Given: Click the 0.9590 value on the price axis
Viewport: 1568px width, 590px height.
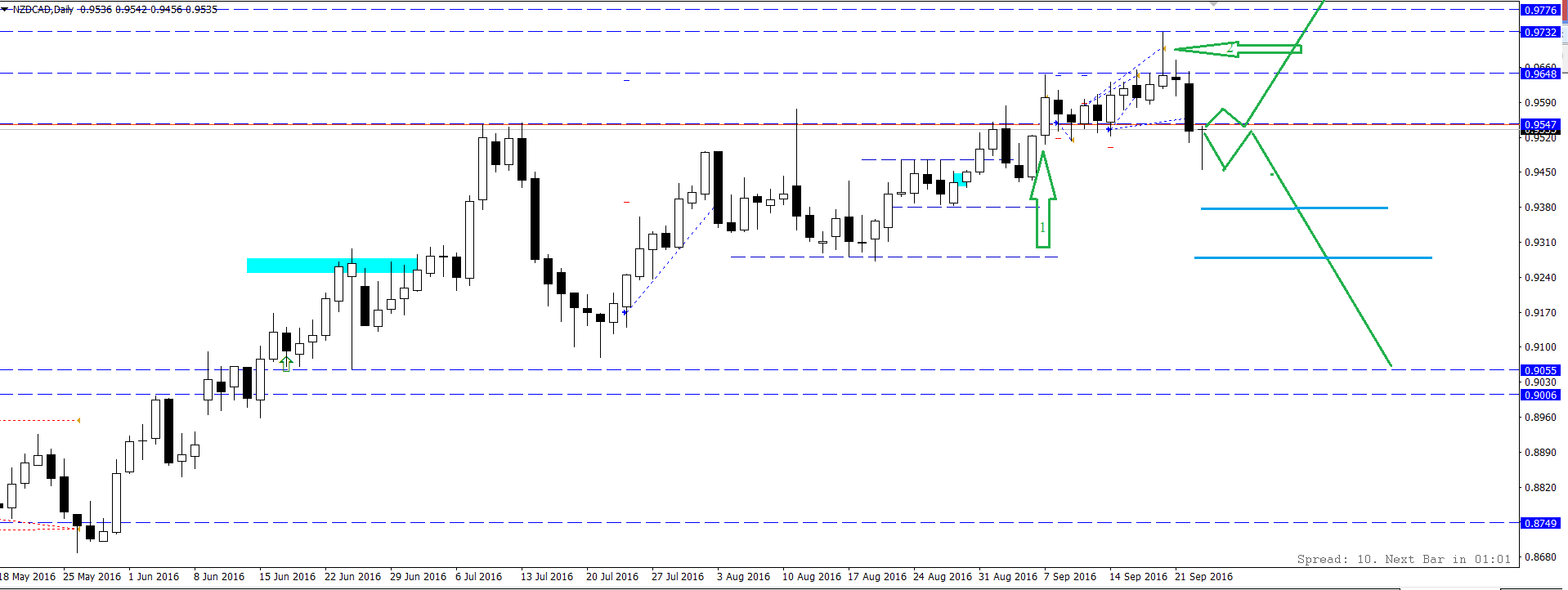Looking at the screenshot, I should tap(1541, 103).
